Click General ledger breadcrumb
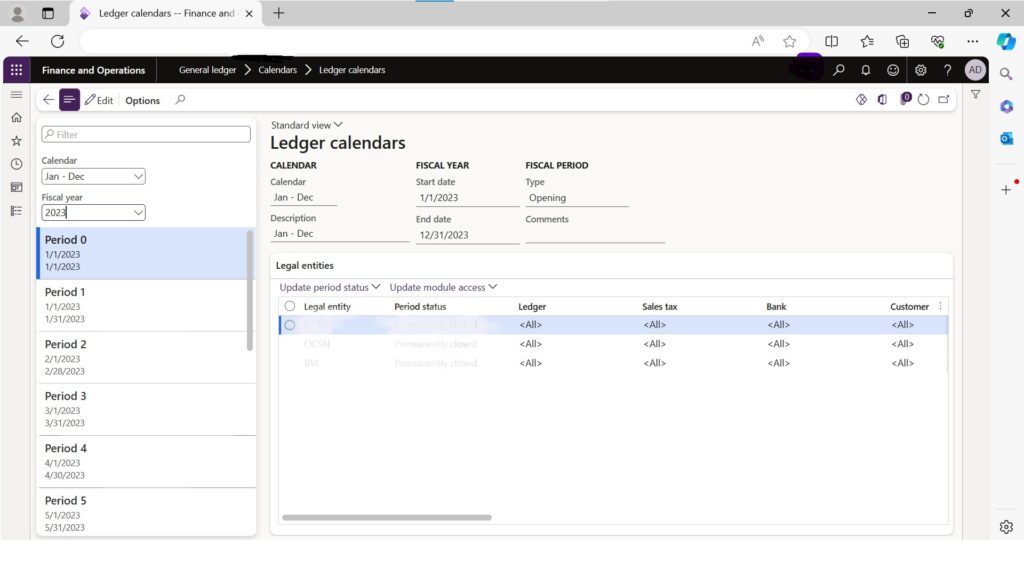This screenshot has height=576, width=1024. click(x=208, y=70)
